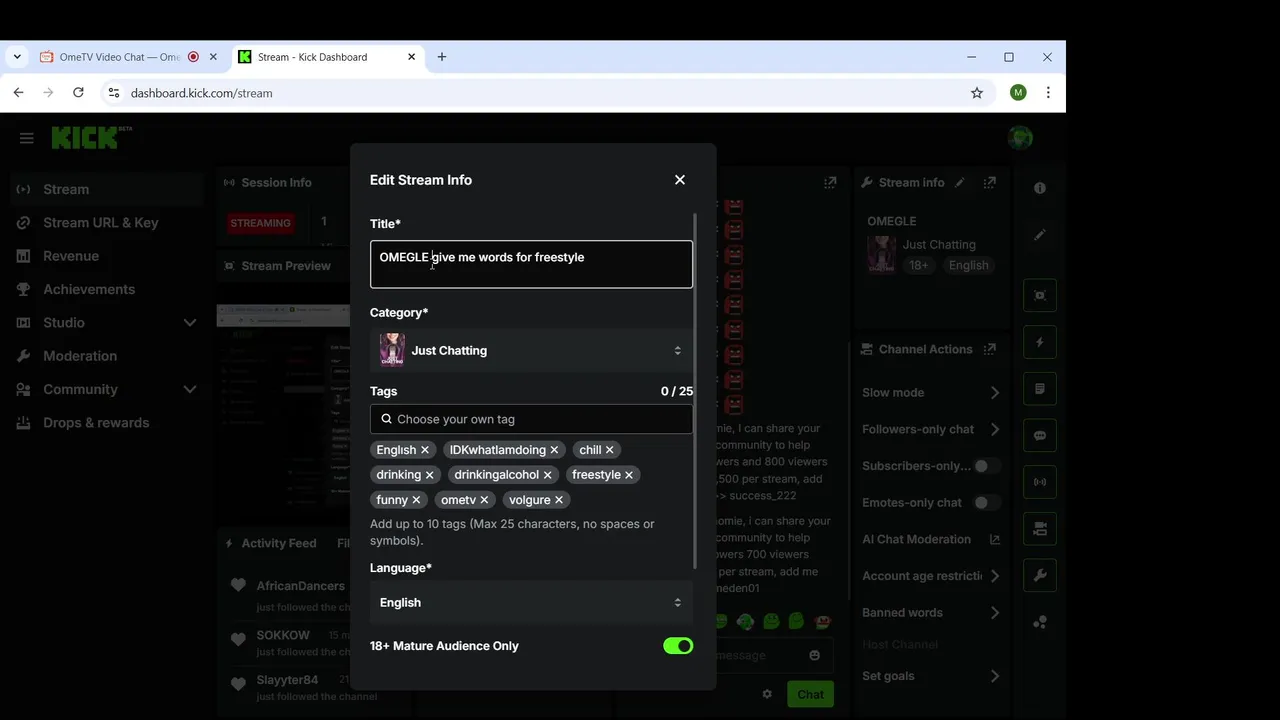
Task: Click the chat bubble rail icon
Action: 1040,435
